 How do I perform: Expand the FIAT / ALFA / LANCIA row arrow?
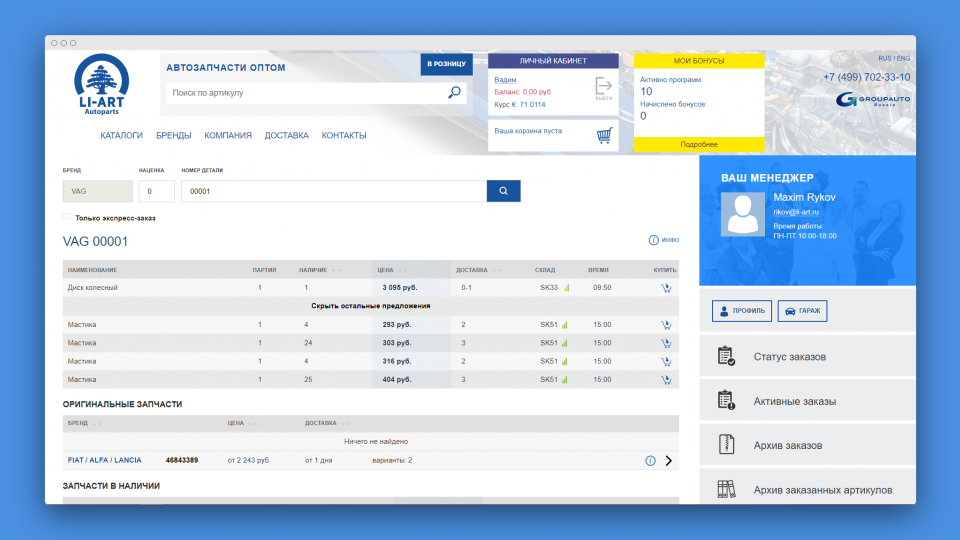(x=668, y=461)
